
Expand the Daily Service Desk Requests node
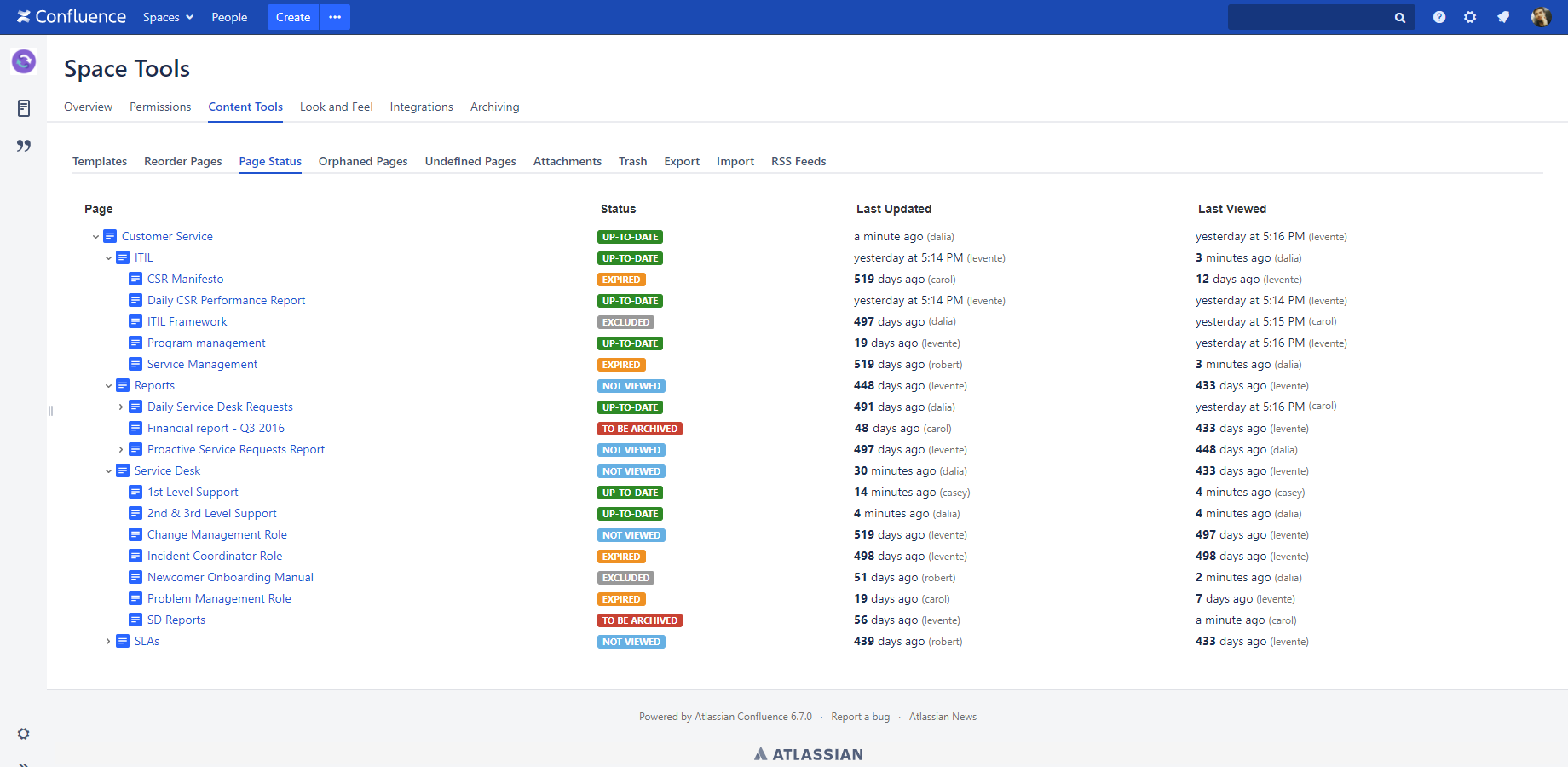(x=120, y=407)
